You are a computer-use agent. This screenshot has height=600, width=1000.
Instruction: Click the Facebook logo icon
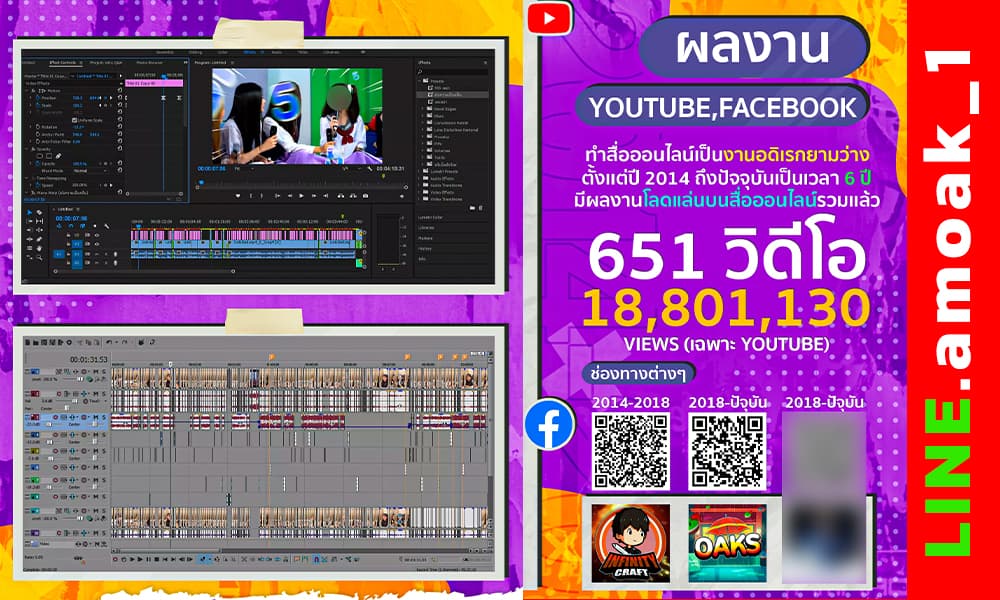[x=550, y=424]
